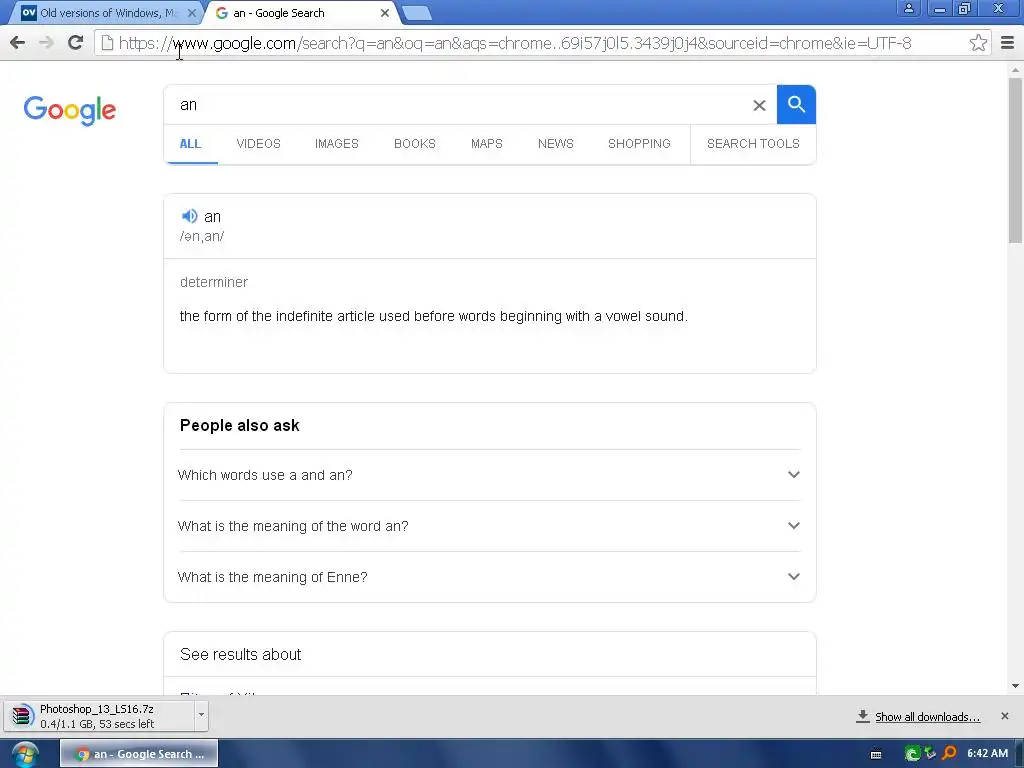Switch to the NEWS tab
1024x768 pixels.
pos(556,144)
